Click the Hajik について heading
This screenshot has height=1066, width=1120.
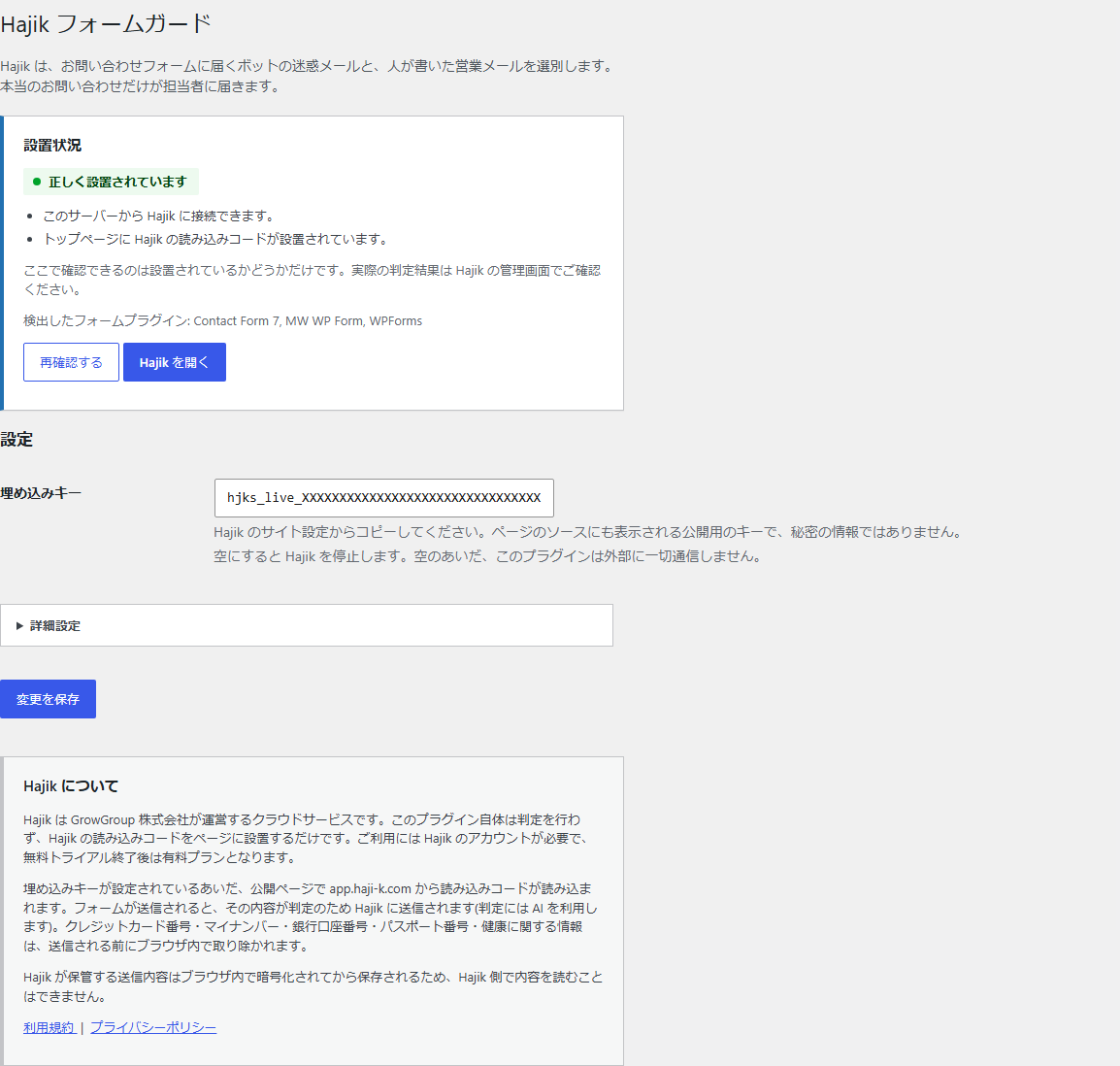[71, 786]
